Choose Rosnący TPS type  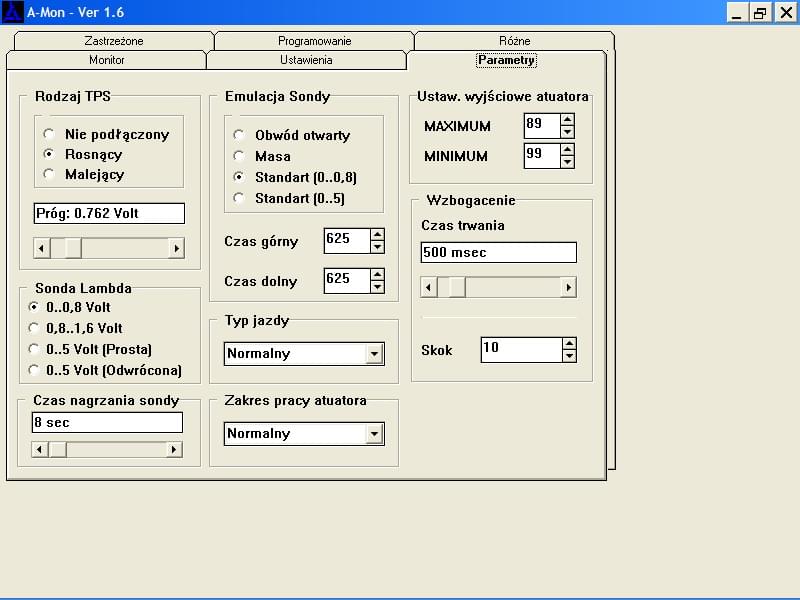[x=83, y=154]
